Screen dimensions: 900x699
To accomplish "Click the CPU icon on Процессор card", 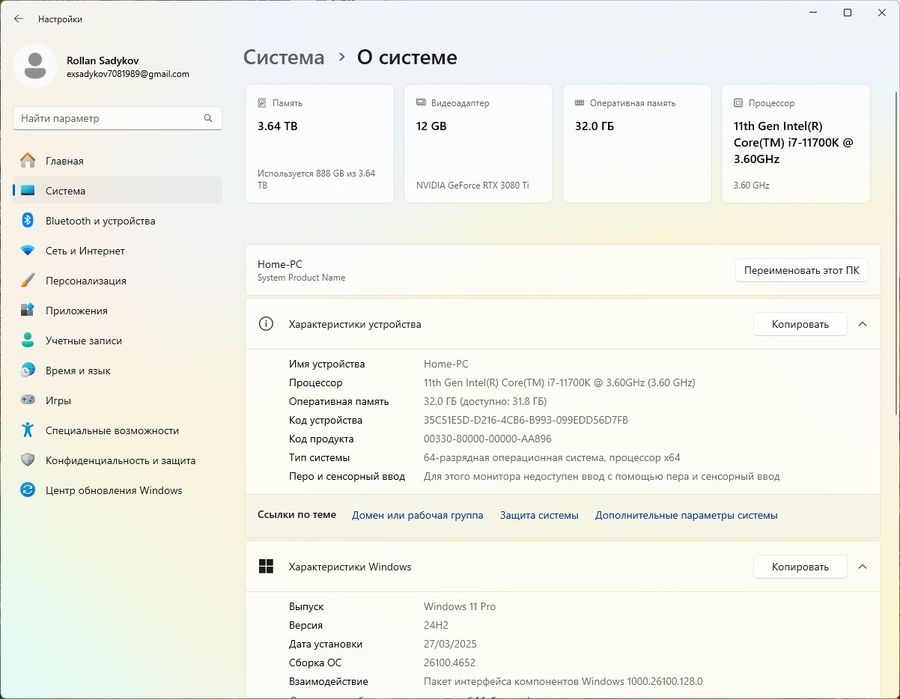I will (x=738, y=103).
